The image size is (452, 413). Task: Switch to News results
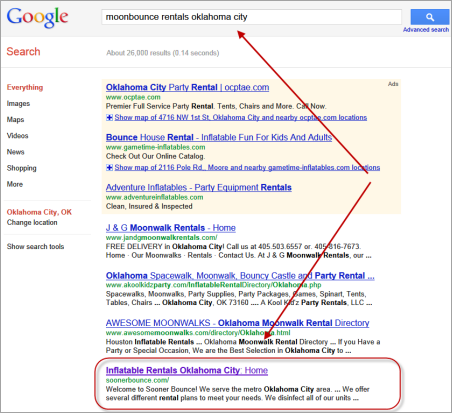[15, 152]
